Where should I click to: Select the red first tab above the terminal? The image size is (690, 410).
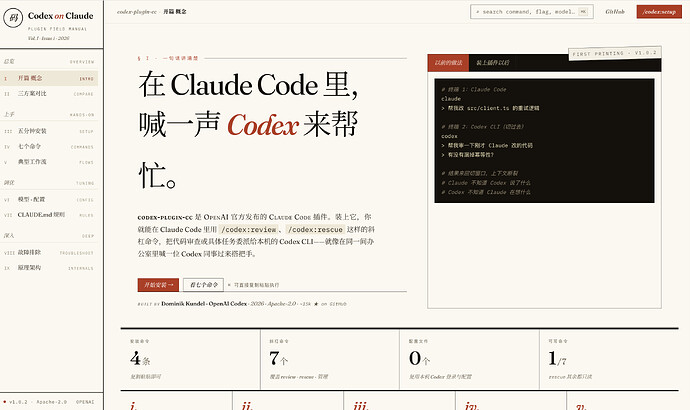pyautogui.click(x=448, y=63)
